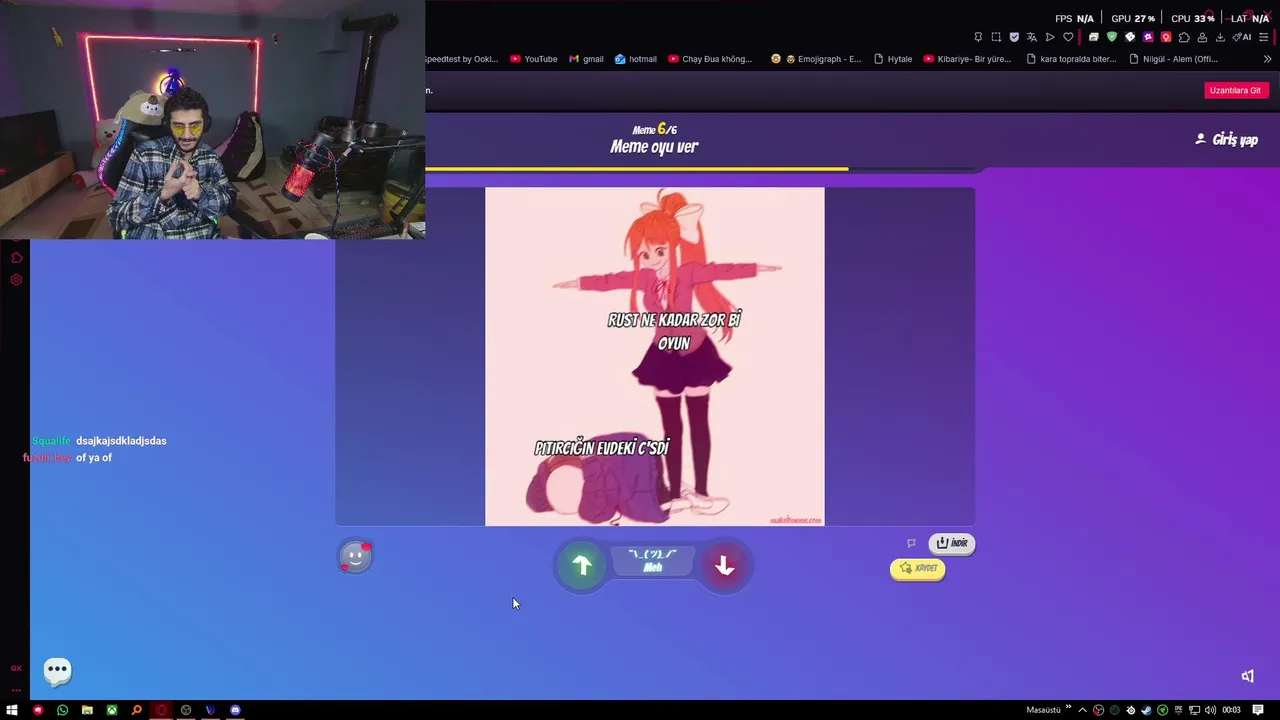Click the red map pin extension icon
The image size is (1280, 720).
point(1166,37)
